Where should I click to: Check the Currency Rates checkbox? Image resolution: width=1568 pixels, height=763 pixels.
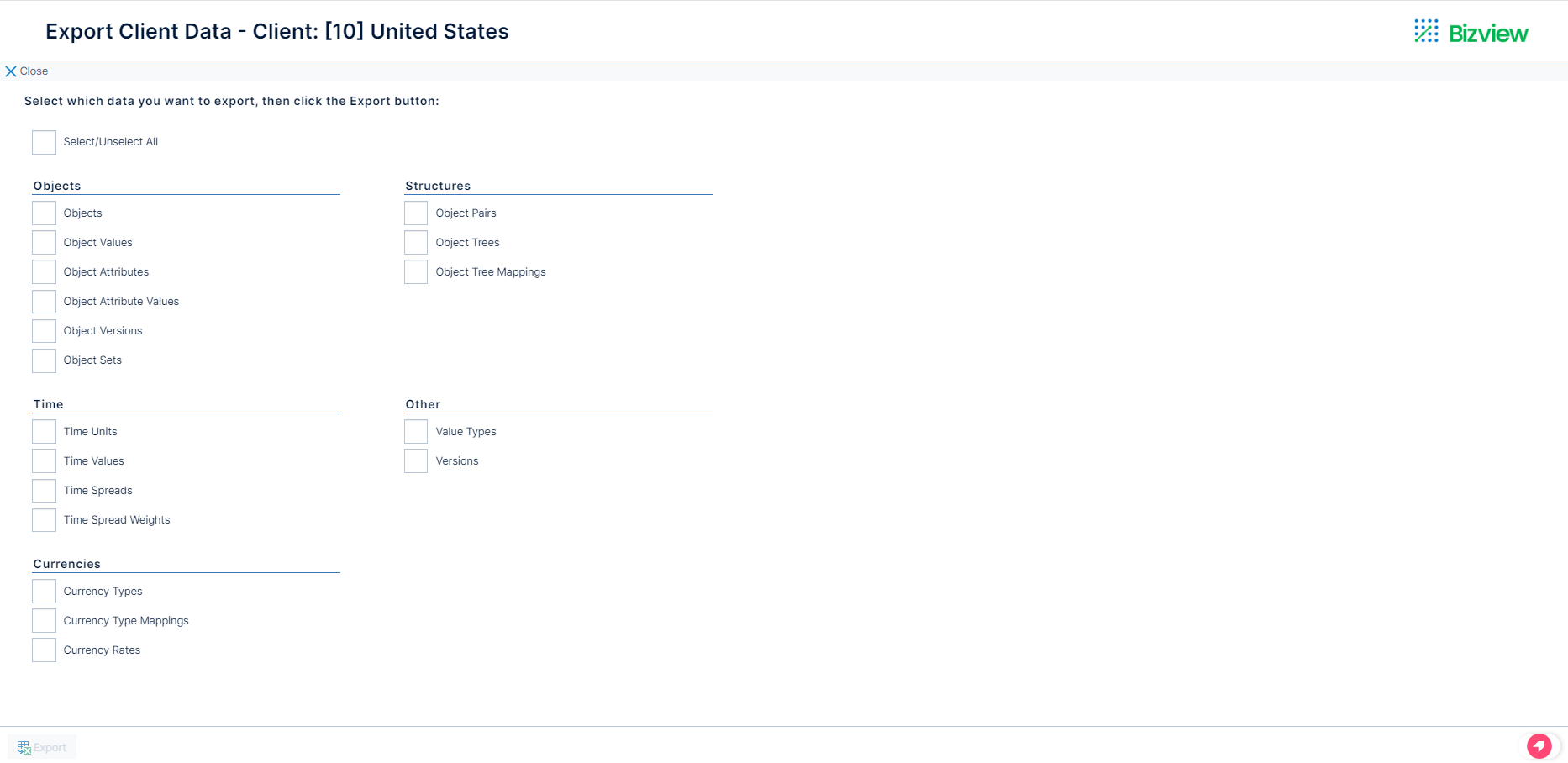pyautogui.click(x=45, y=650)
